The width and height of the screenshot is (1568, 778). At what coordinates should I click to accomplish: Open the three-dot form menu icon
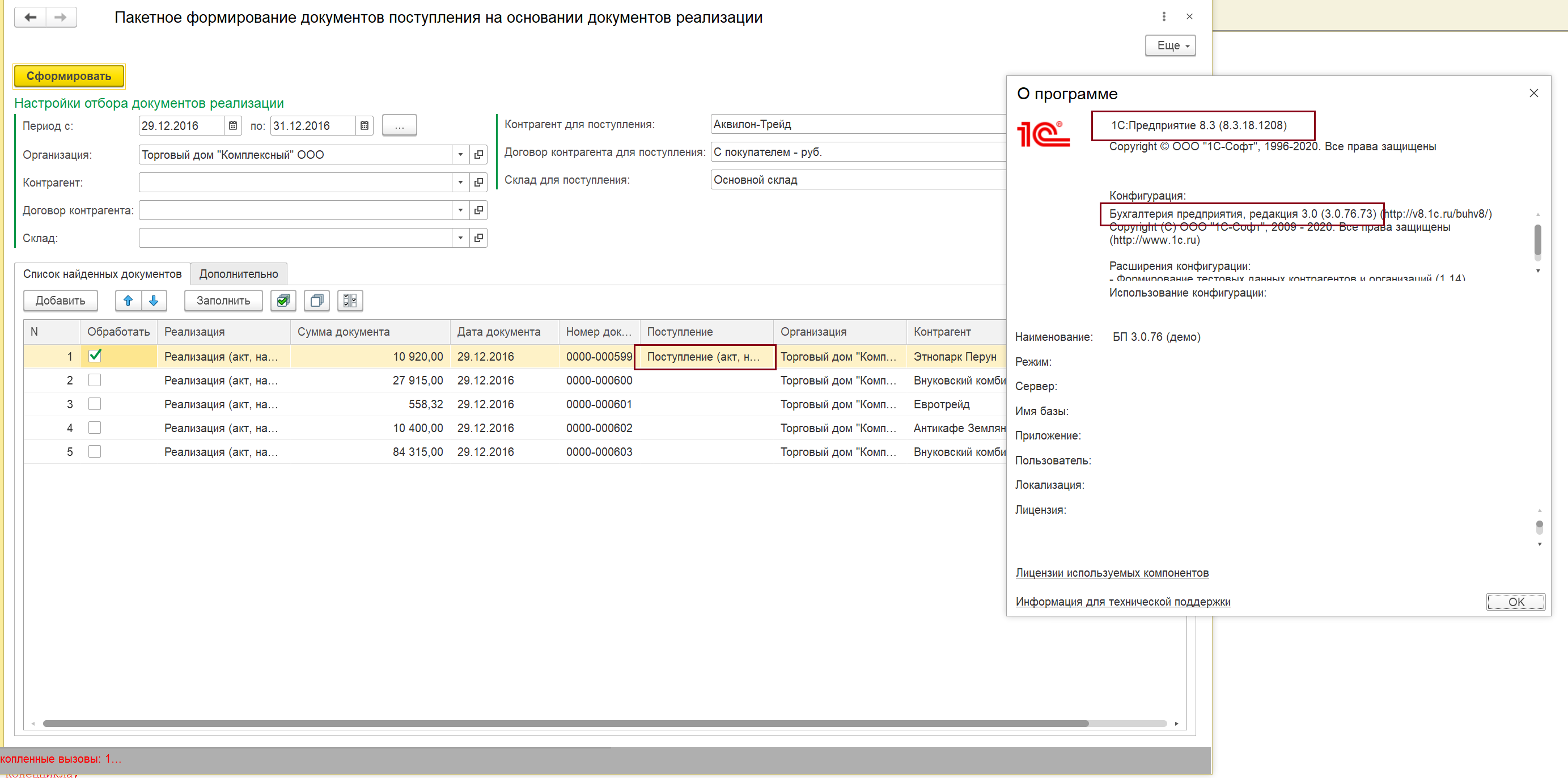click(x=1164, y=17)
